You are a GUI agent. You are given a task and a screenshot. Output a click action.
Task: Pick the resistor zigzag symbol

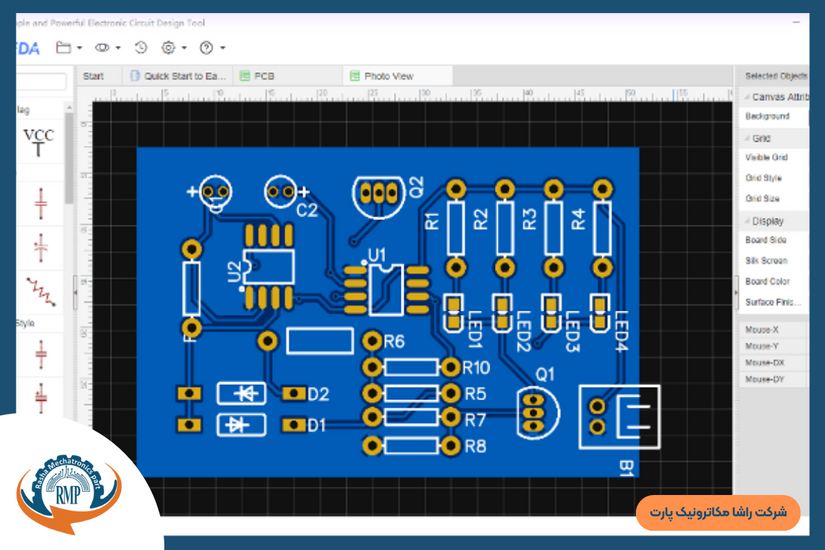coord(41,290)
